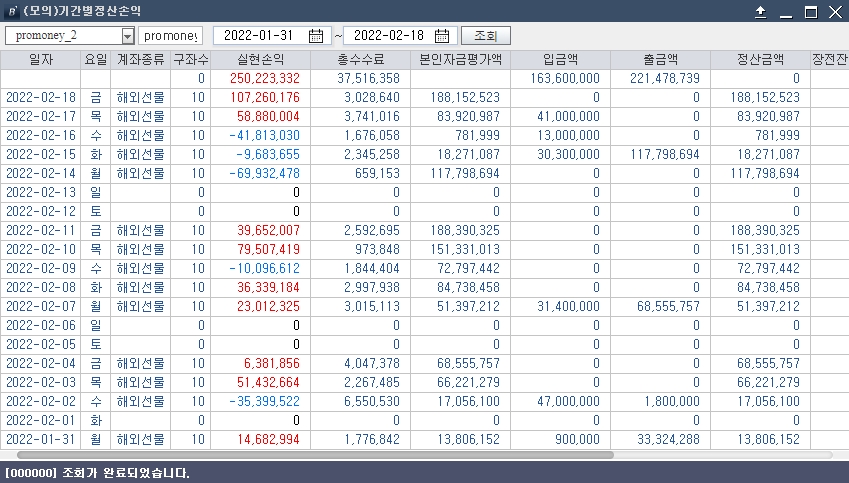
Task: Close the period settlement window
Action: pos(835,12)
